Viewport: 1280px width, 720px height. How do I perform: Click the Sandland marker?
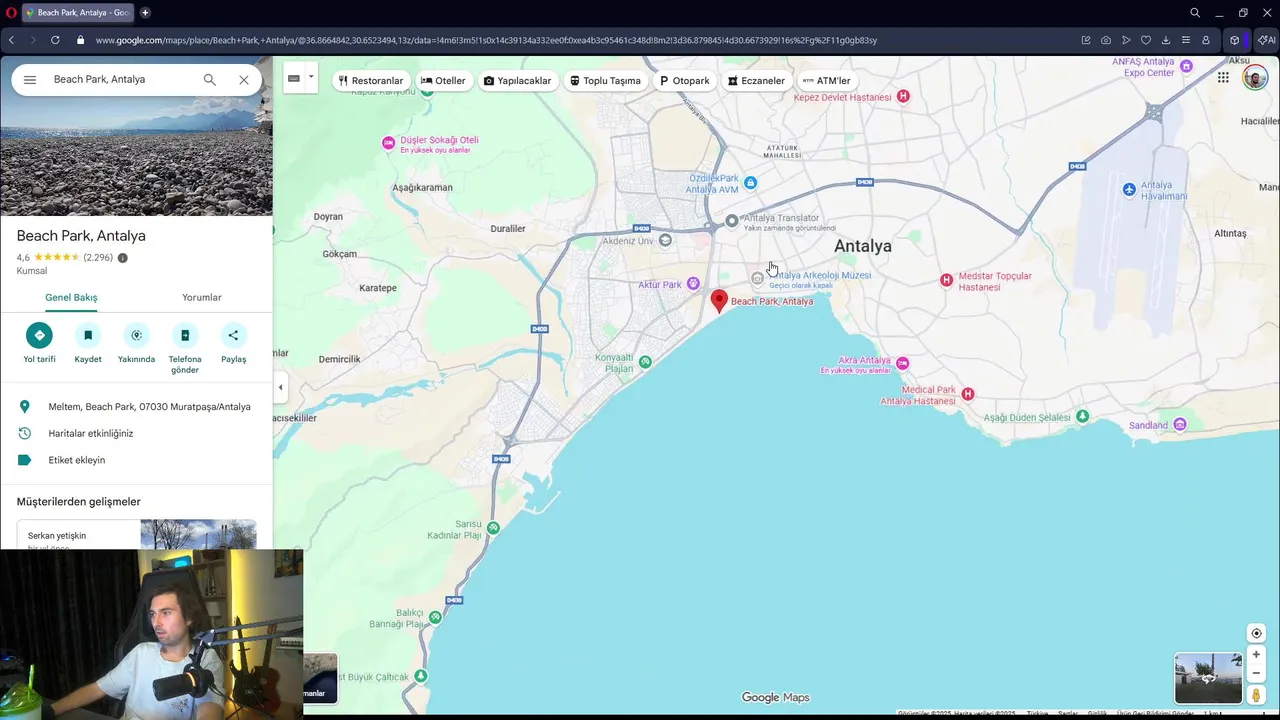pyautogui.click(x=1180, y=425)
